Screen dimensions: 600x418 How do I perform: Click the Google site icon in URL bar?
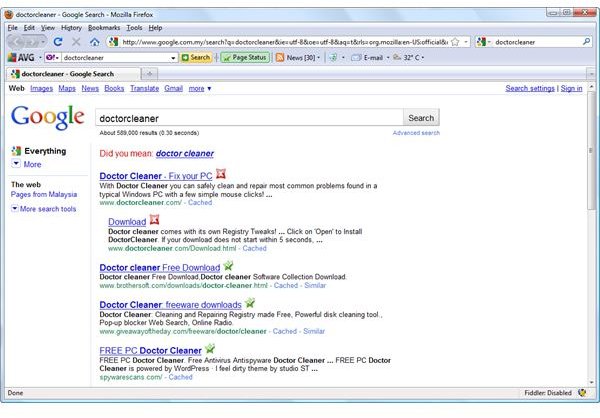[113, 42]
